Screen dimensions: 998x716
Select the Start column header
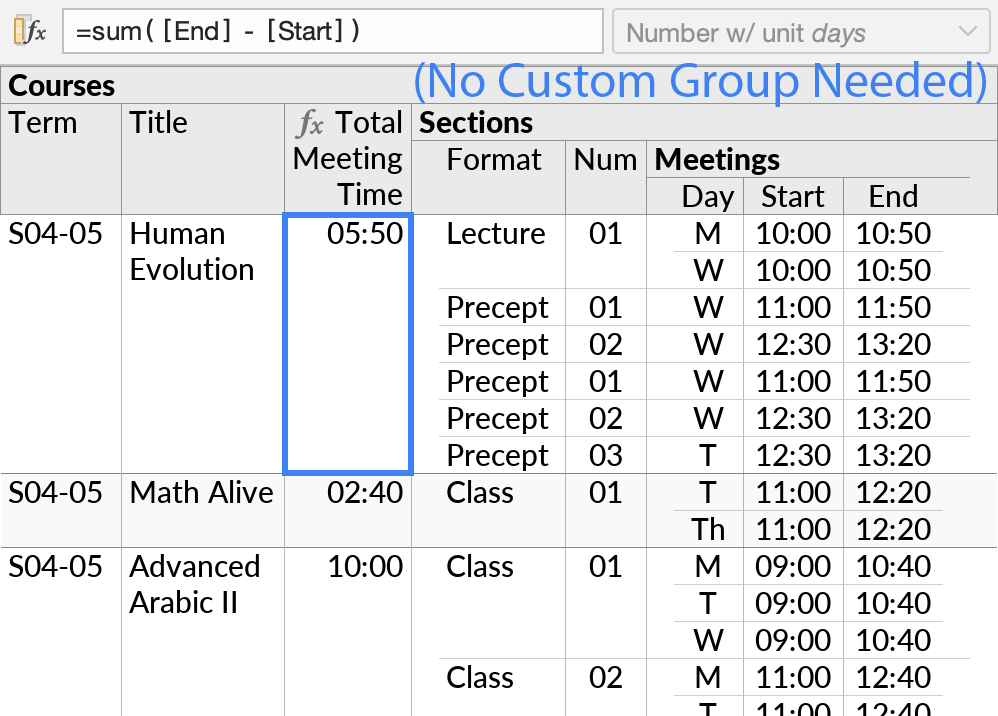pos(792,196)
